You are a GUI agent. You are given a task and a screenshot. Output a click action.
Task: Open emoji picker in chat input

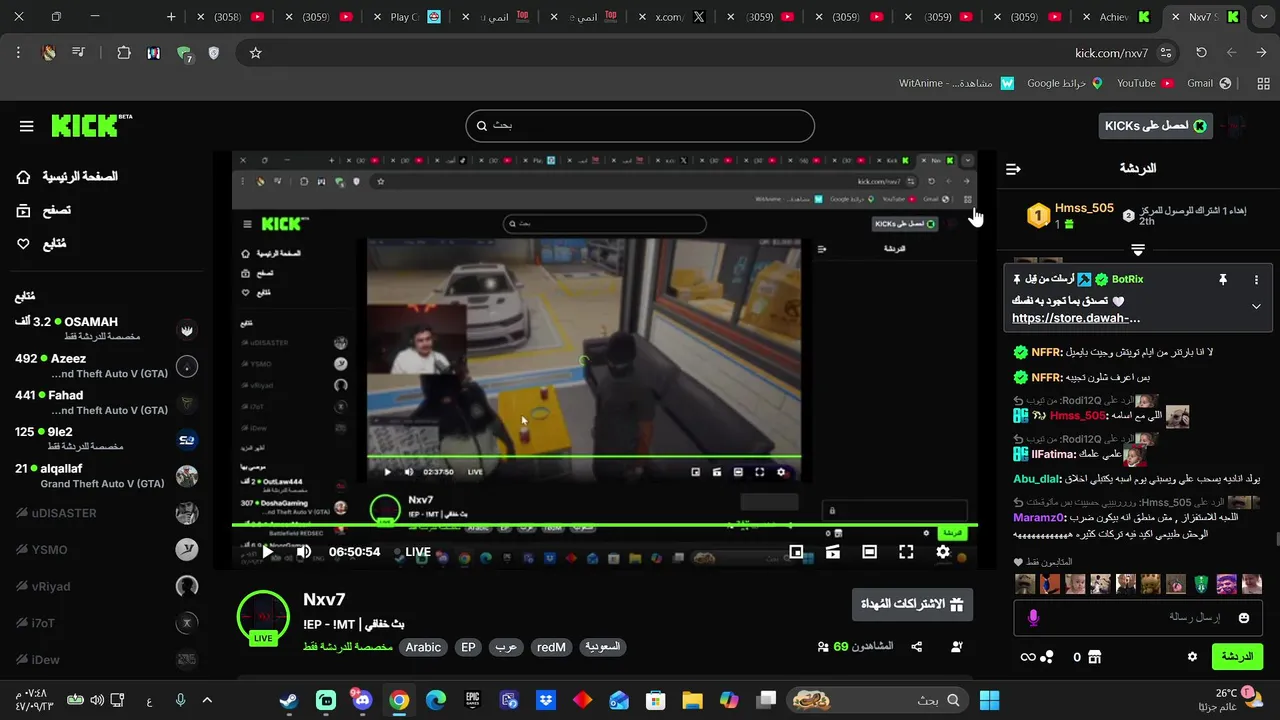click(x=1244, y=618)
